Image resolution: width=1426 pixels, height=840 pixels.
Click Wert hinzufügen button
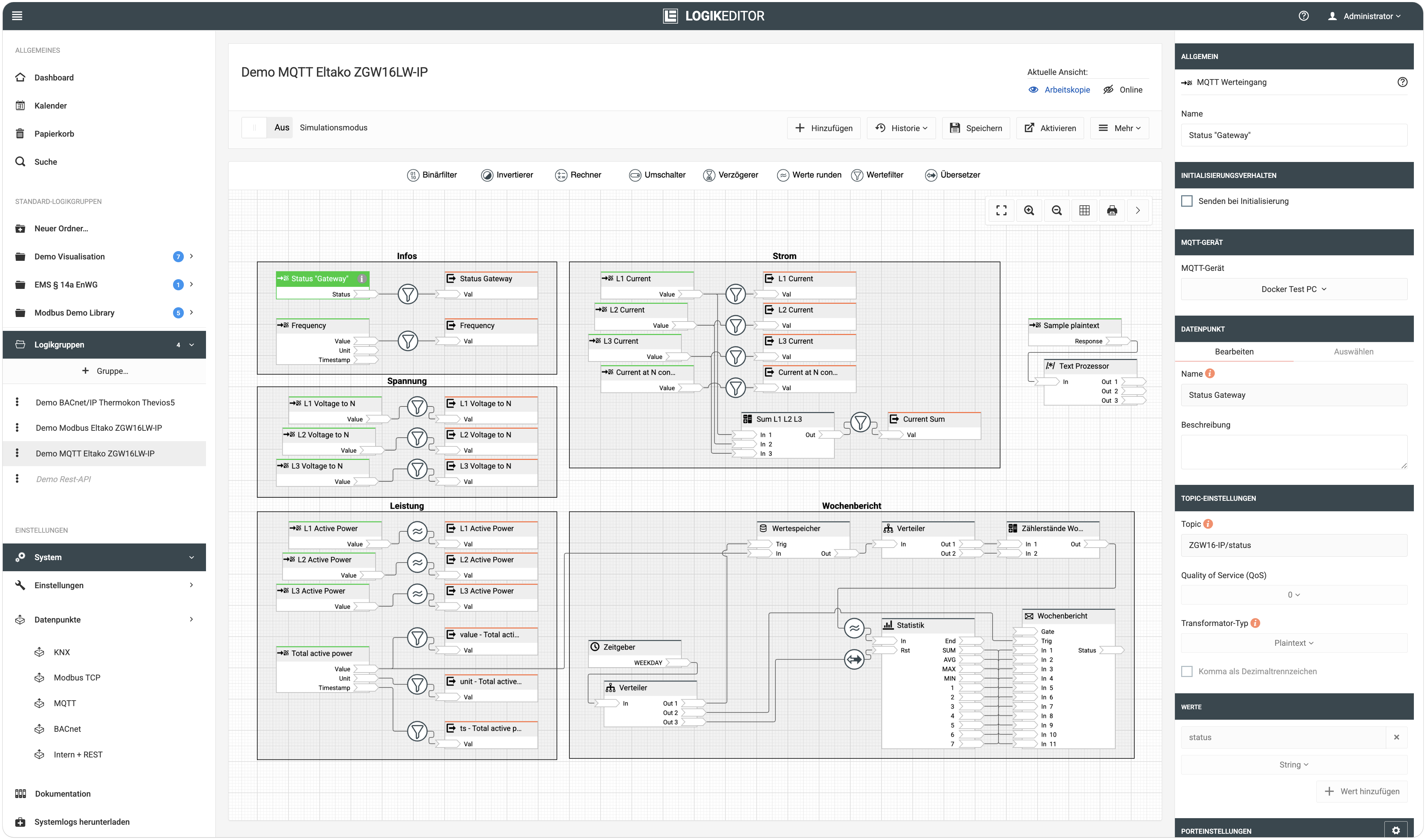pyautogui.click(x=1361, y=791)
